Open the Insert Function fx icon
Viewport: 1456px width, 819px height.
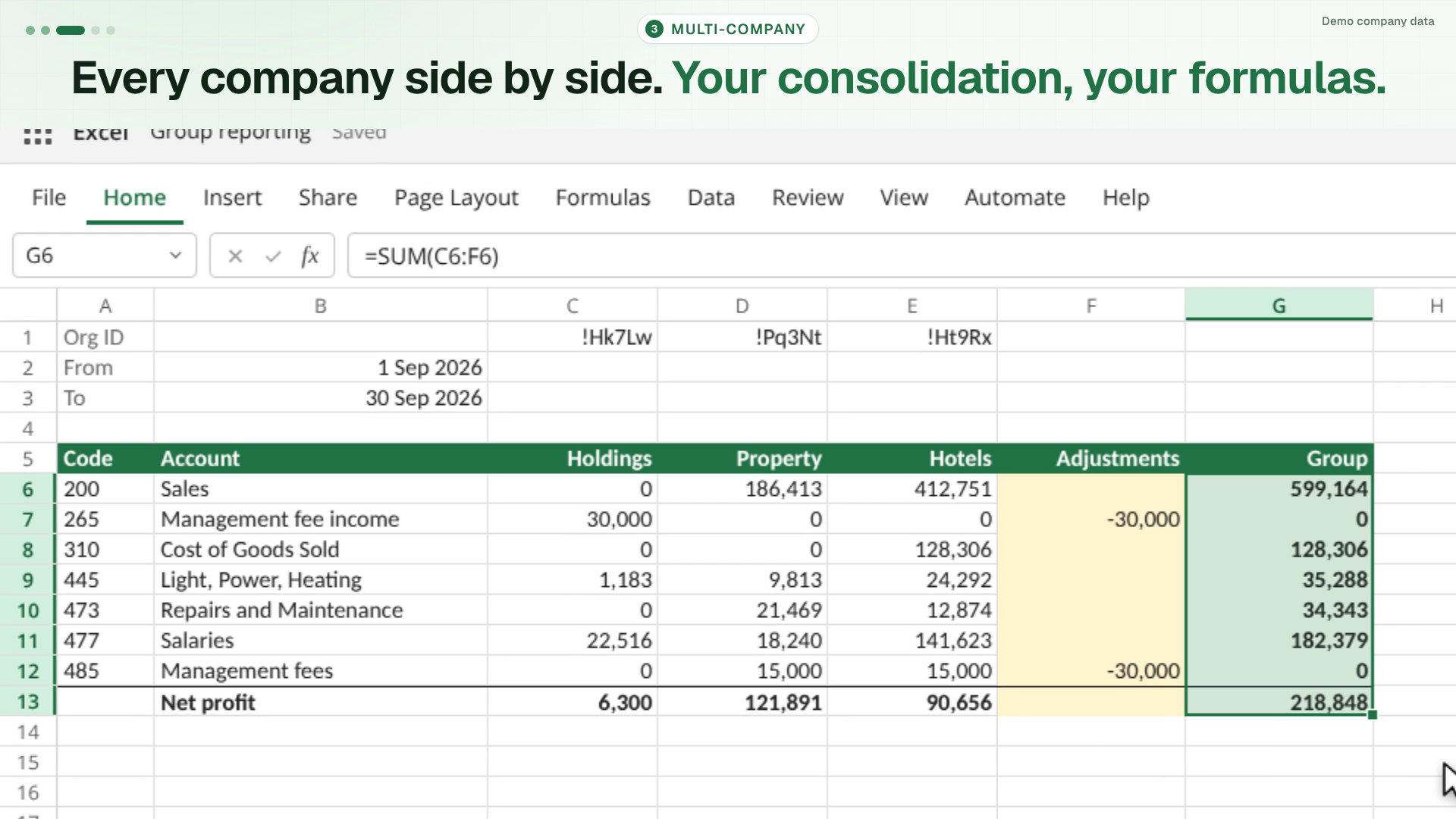coord(309,256)
